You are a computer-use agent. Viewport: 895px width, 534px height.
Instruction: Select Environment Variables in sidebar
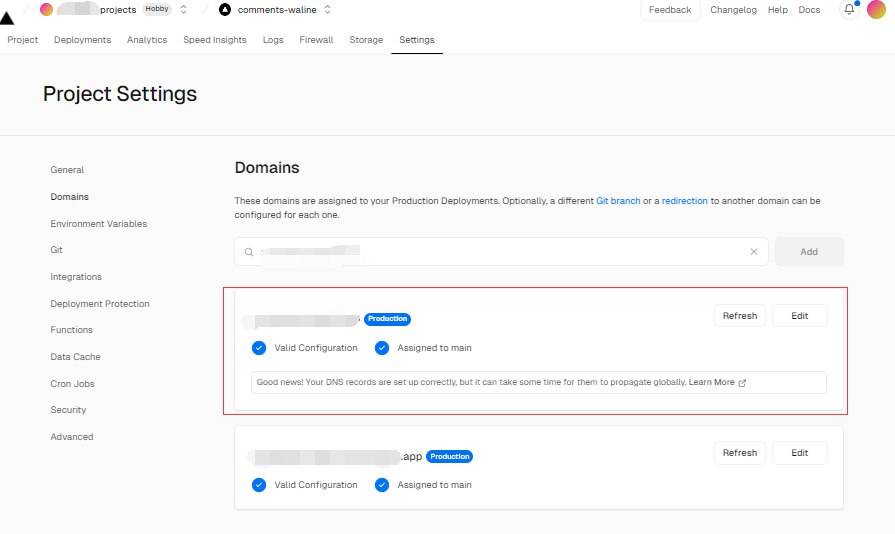pyautogui.click(x=98, y=224)
